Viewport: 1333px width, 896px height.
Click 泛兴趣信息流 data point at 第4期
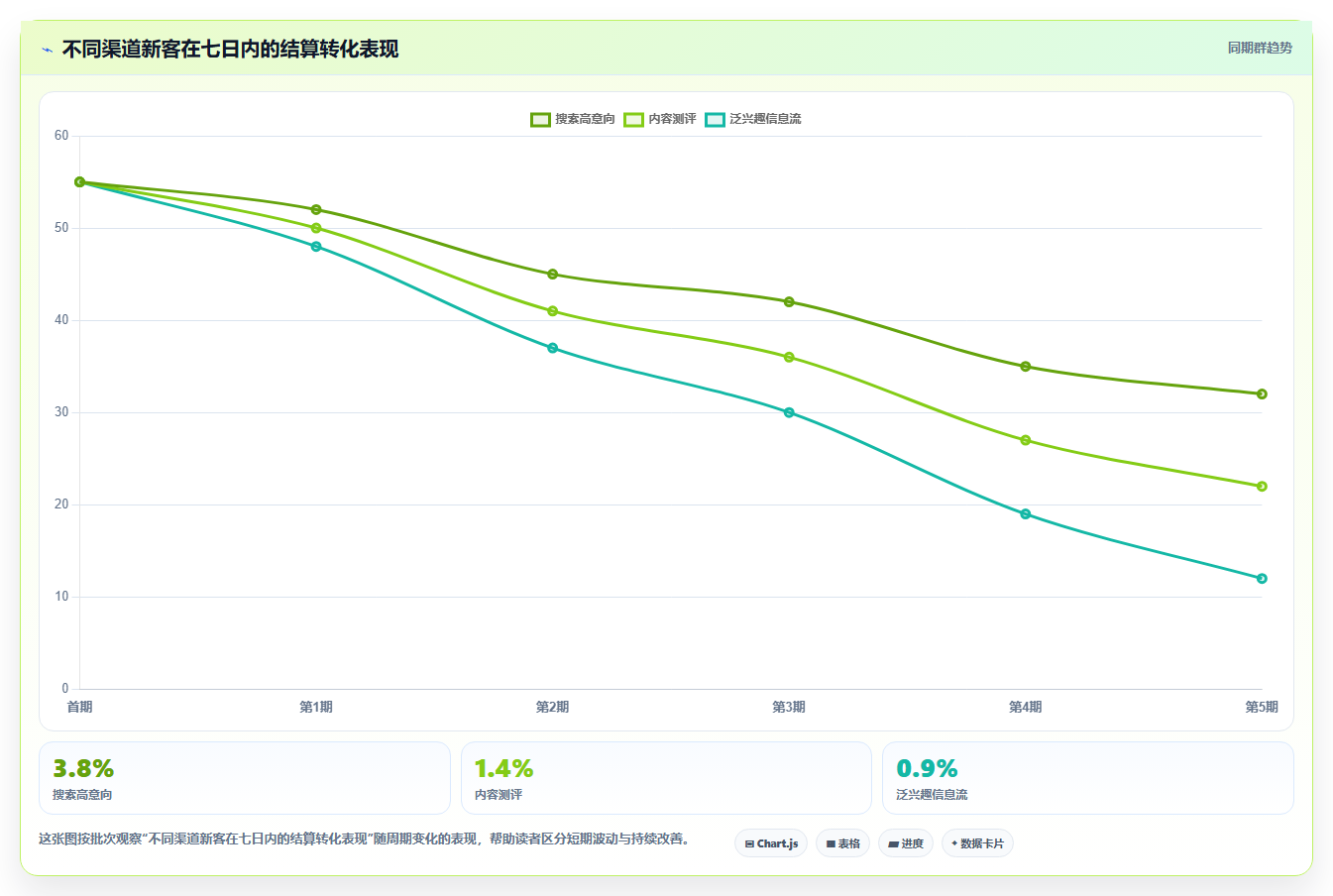(1026, 513)
